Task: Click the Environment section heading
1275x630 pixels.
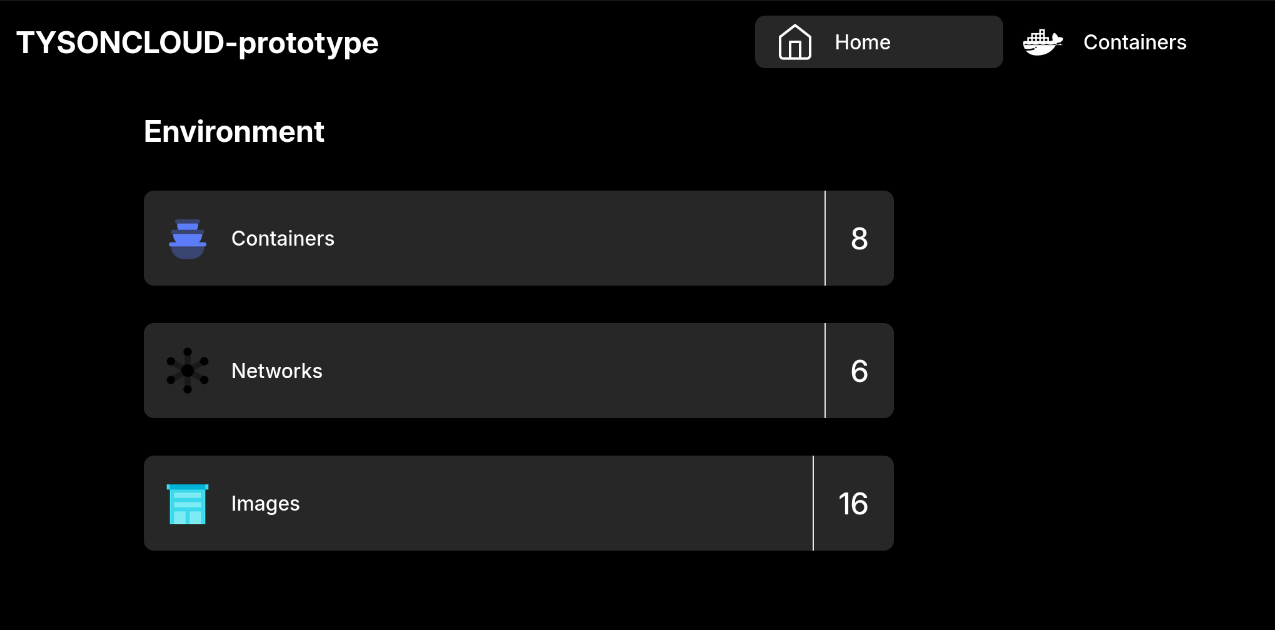Action: (234, 132)
